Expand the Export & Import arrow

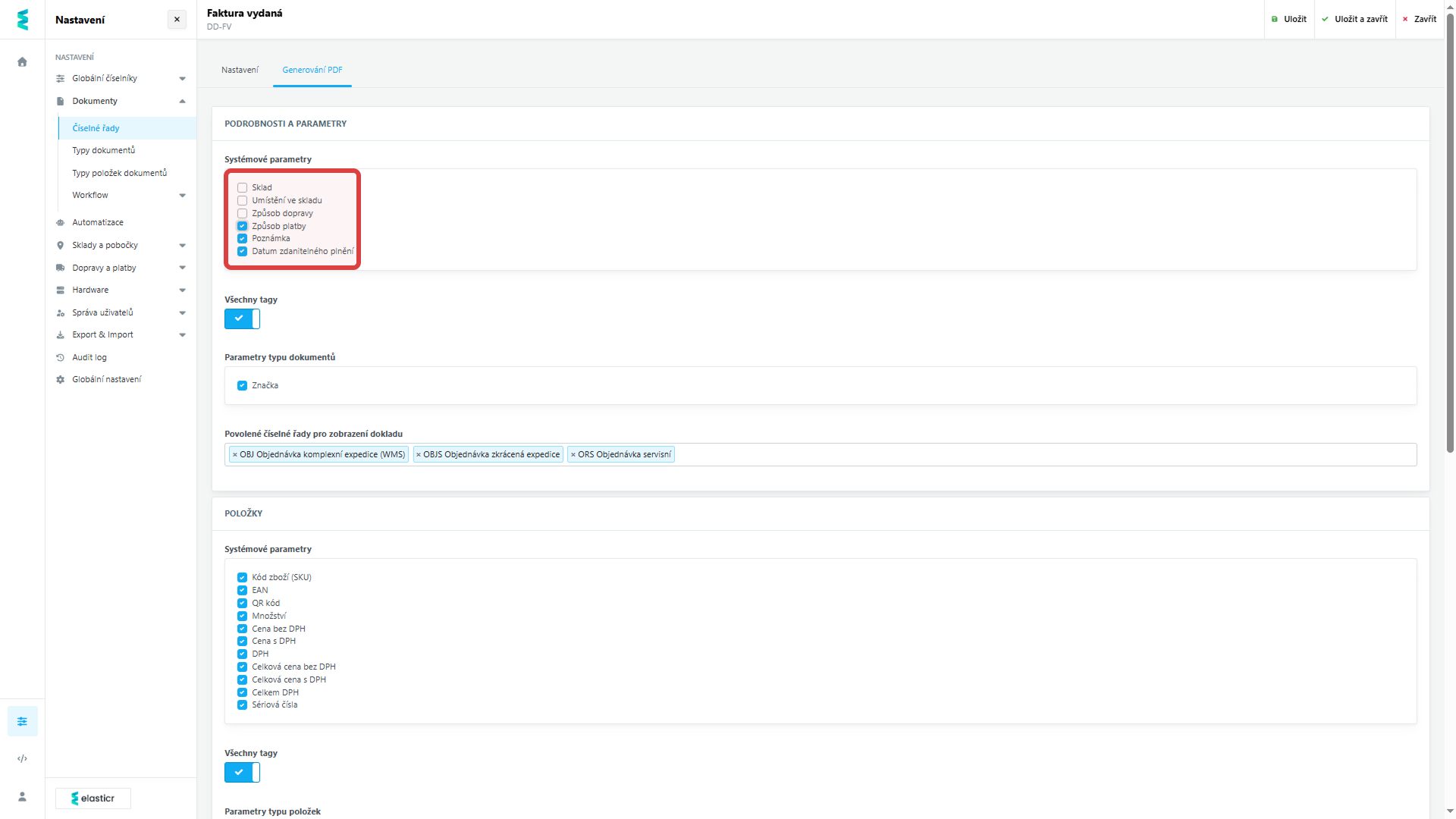tap(182, 335)
